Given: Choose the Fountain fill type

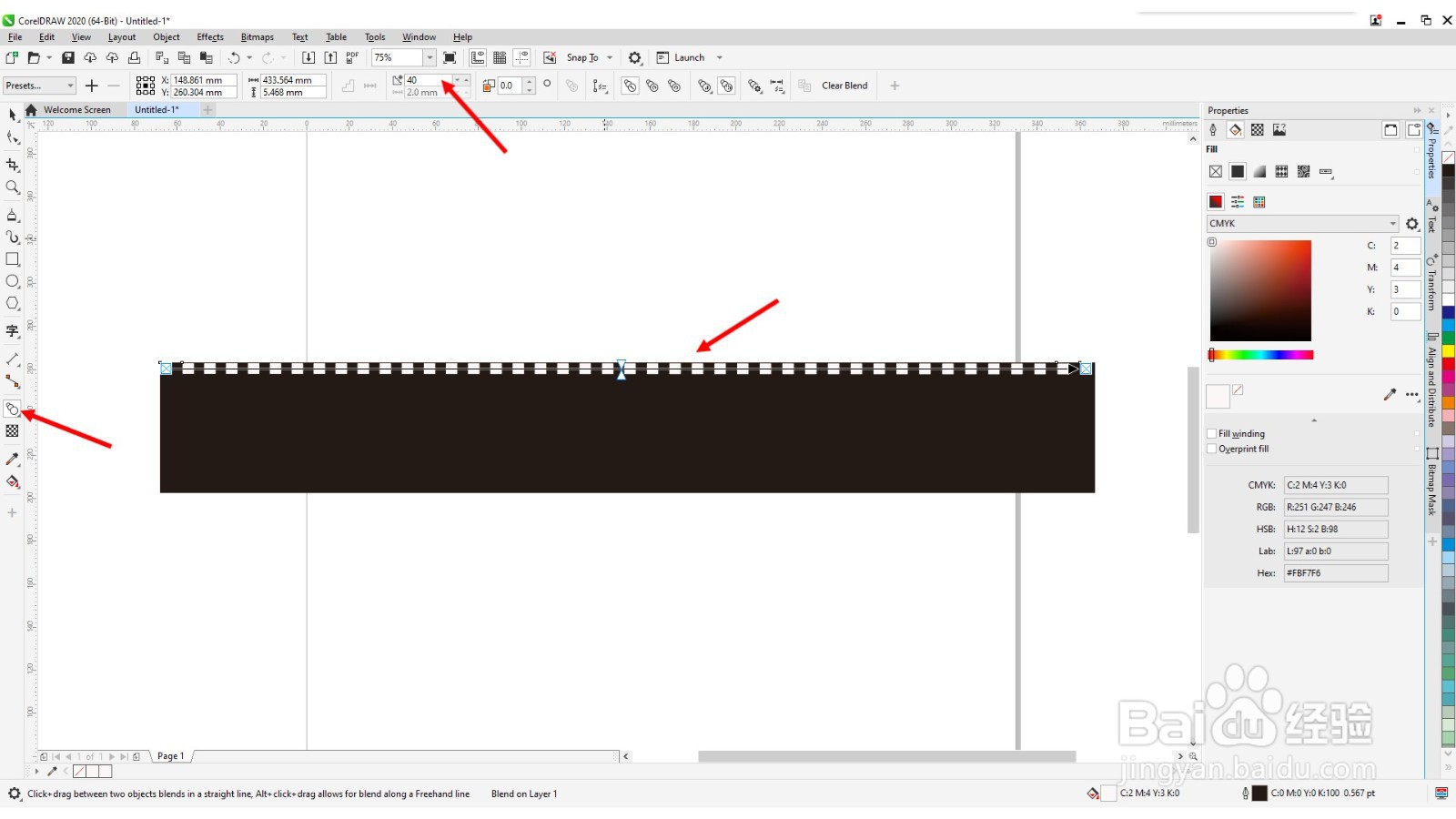Looking at the screenshot, I should tap(1259, 171).
